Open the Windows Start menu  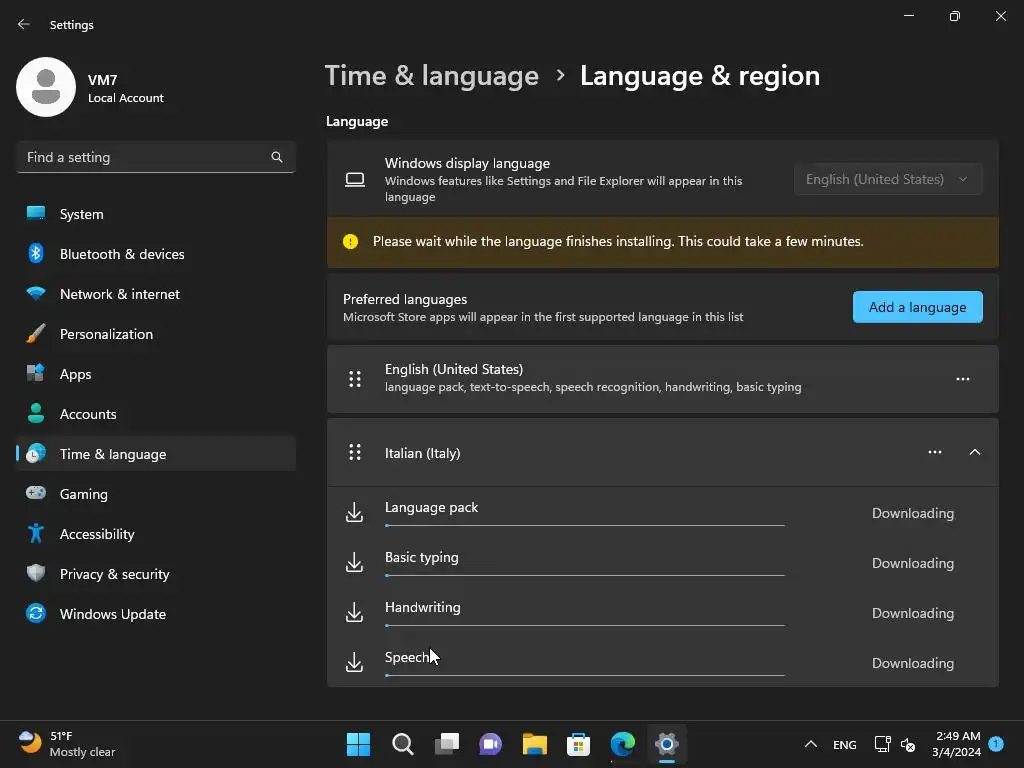(x=358, y=744)
